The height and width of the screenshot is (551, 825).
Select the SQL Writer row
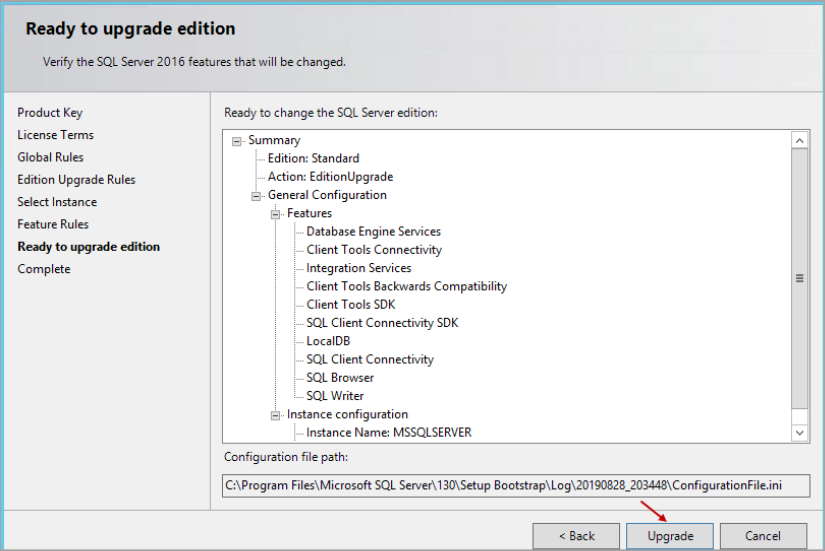point(335,396)
